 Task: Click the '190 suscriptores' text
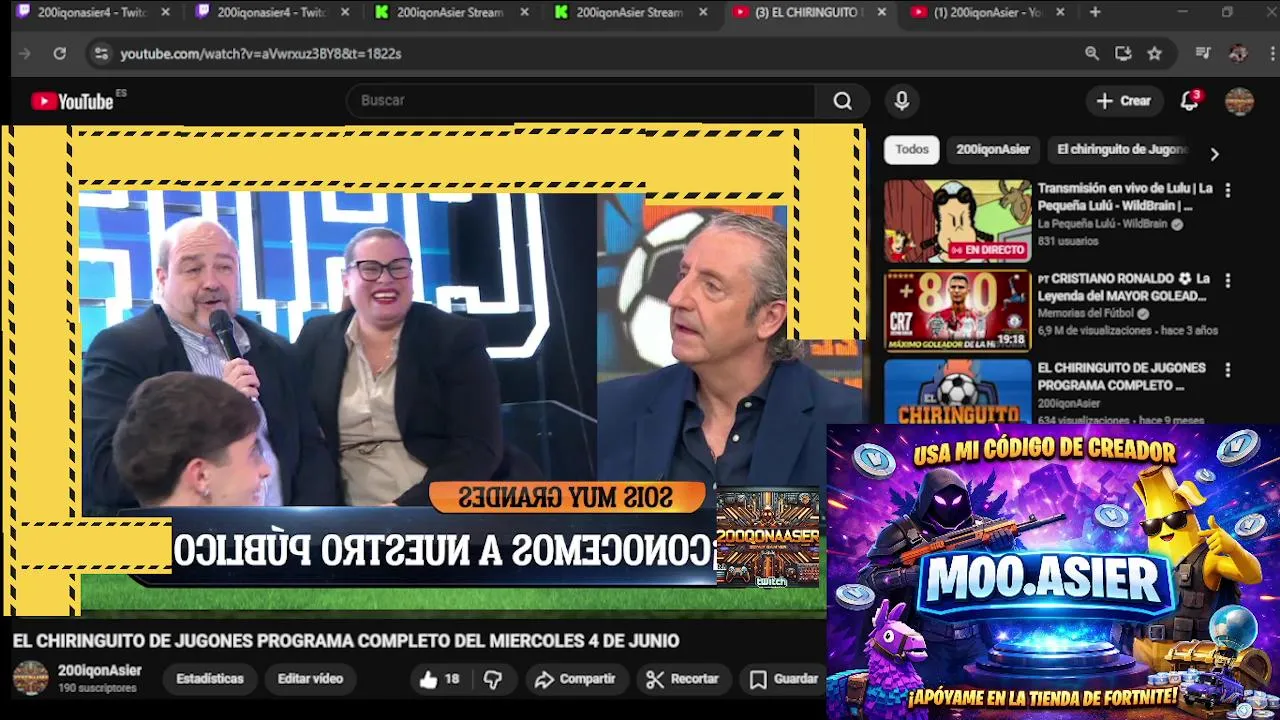(97, 689)
